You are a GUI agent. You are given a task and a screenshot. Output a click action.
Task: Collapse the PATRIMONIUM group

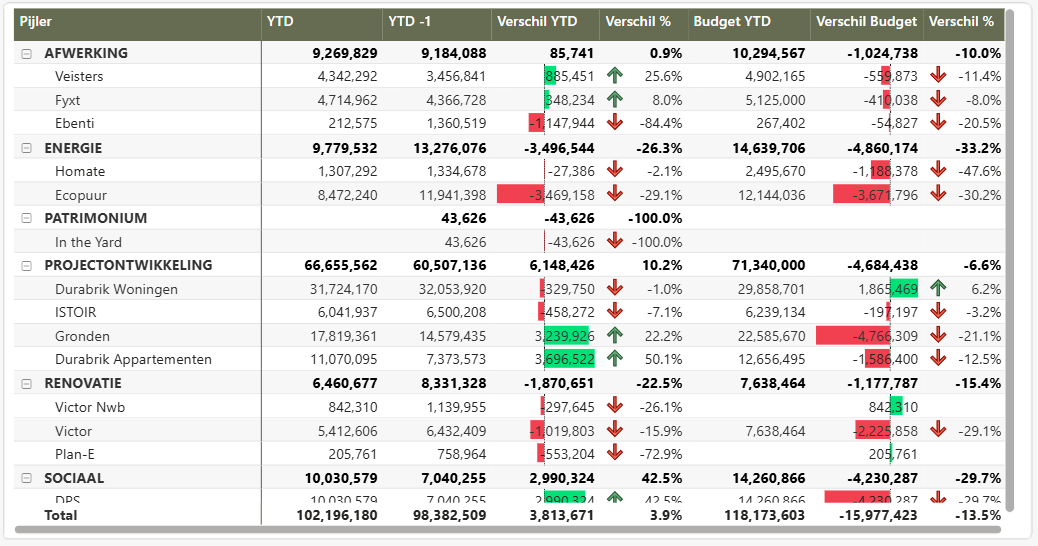click(x=26, y=218)
